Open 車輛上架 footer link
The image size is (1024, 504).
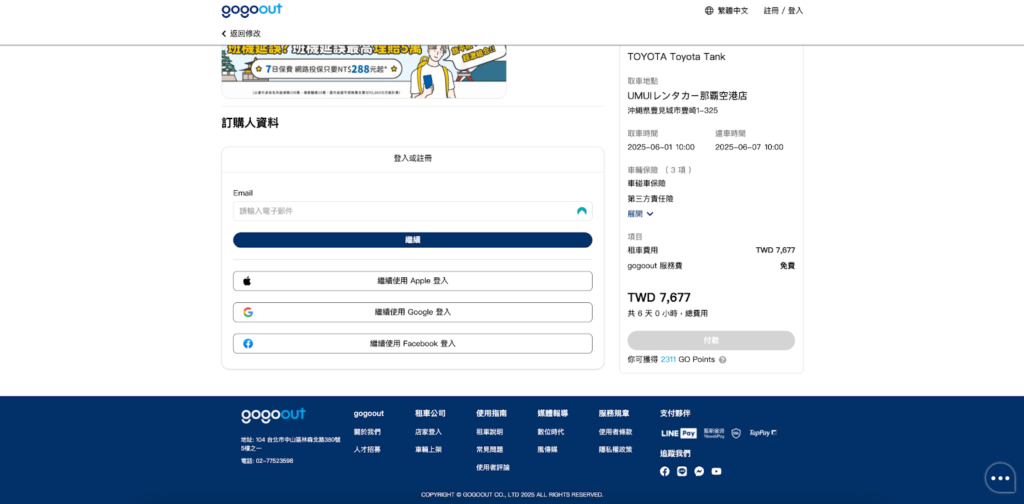[x=428, y=450]
